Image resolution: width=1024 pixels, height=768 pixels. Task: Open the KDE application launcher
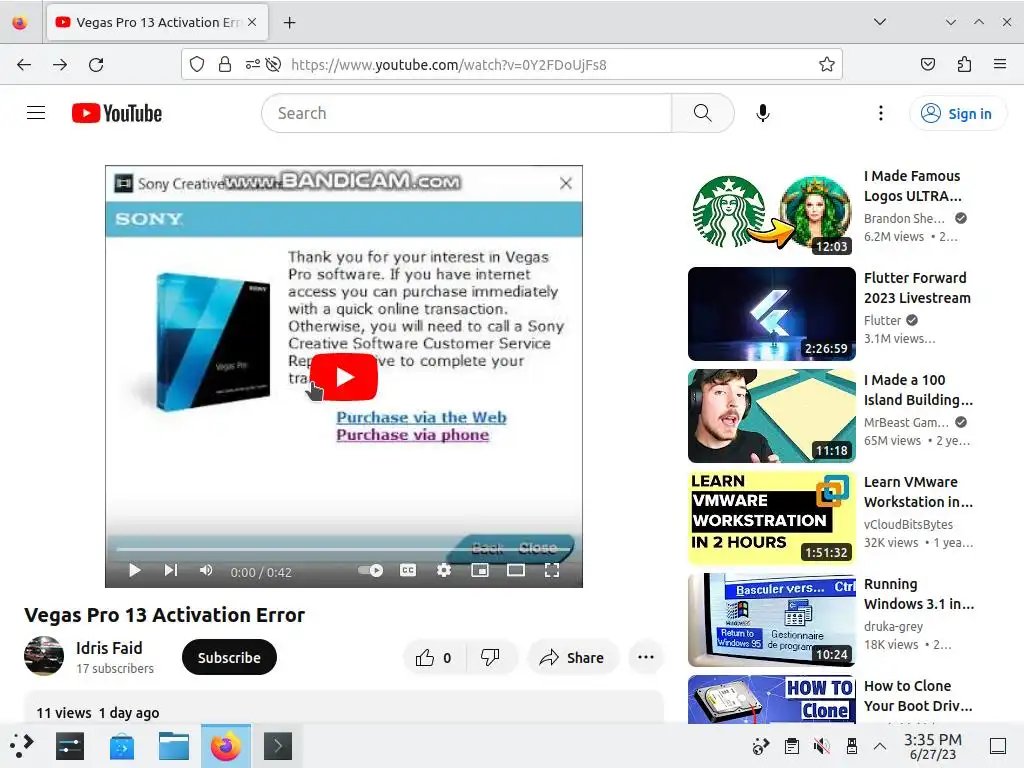(22, 746)
